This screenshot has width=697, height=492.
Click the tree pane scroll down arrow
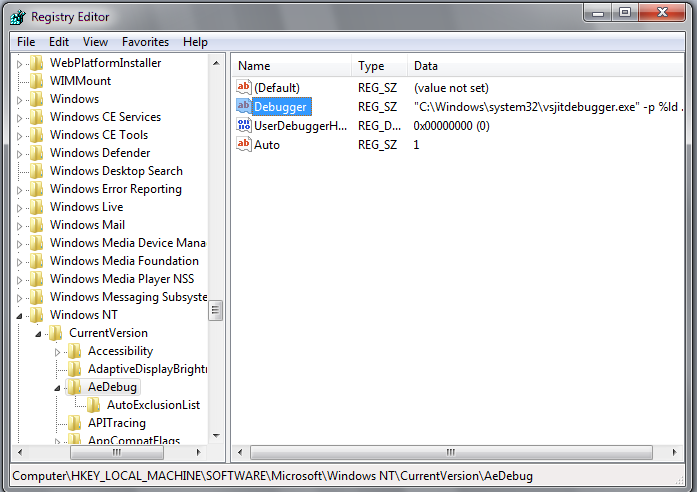[216, 436]
